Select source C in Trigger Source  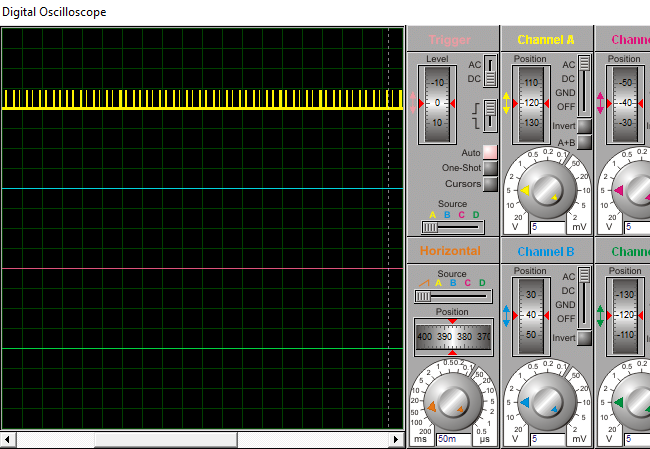click(x=461, y=215)
